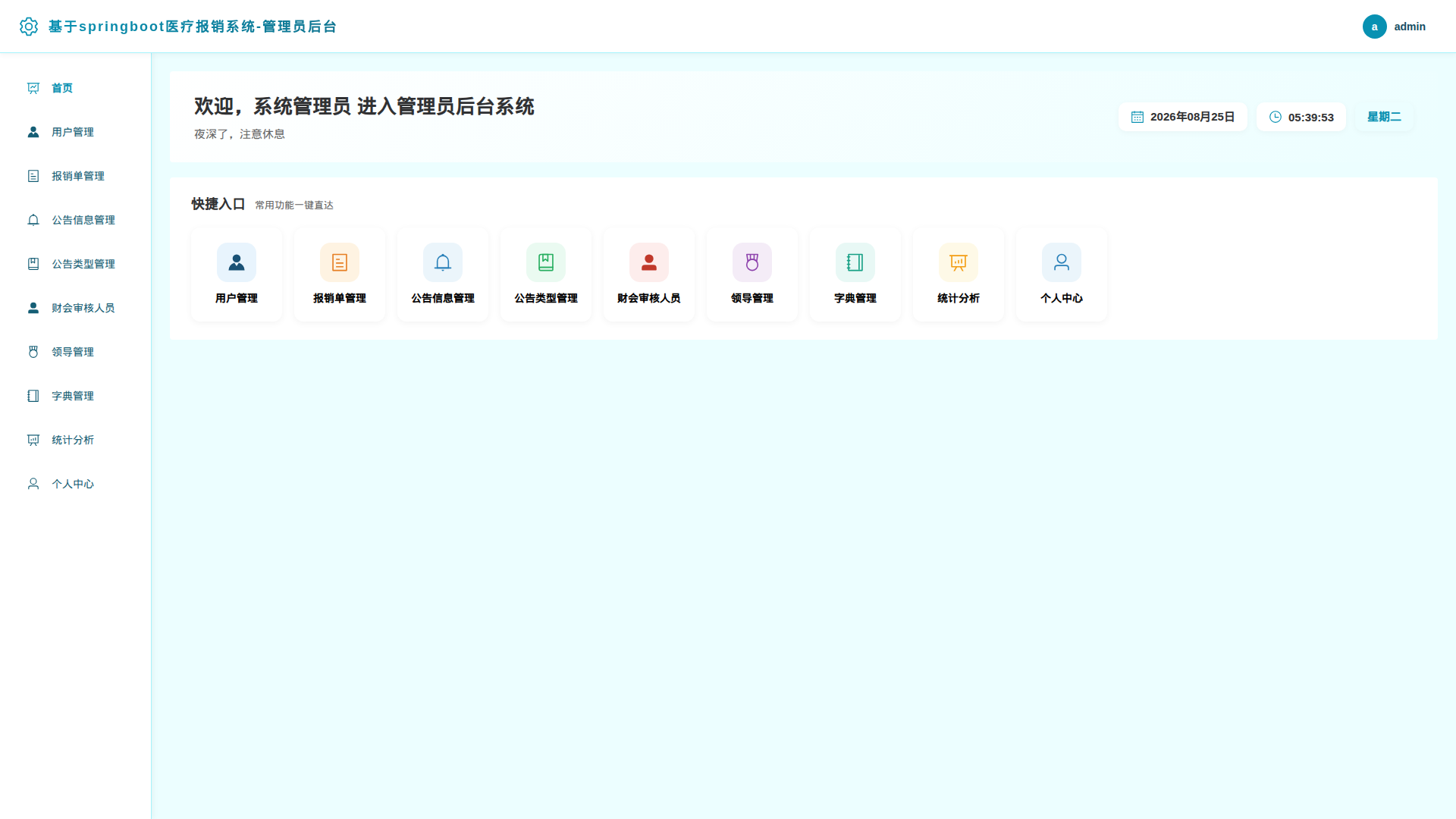The width and height of the screenshot is (1456, 819).
Task: Click the greeting text 夜深了，注意休息
Action: click(240, 134)
